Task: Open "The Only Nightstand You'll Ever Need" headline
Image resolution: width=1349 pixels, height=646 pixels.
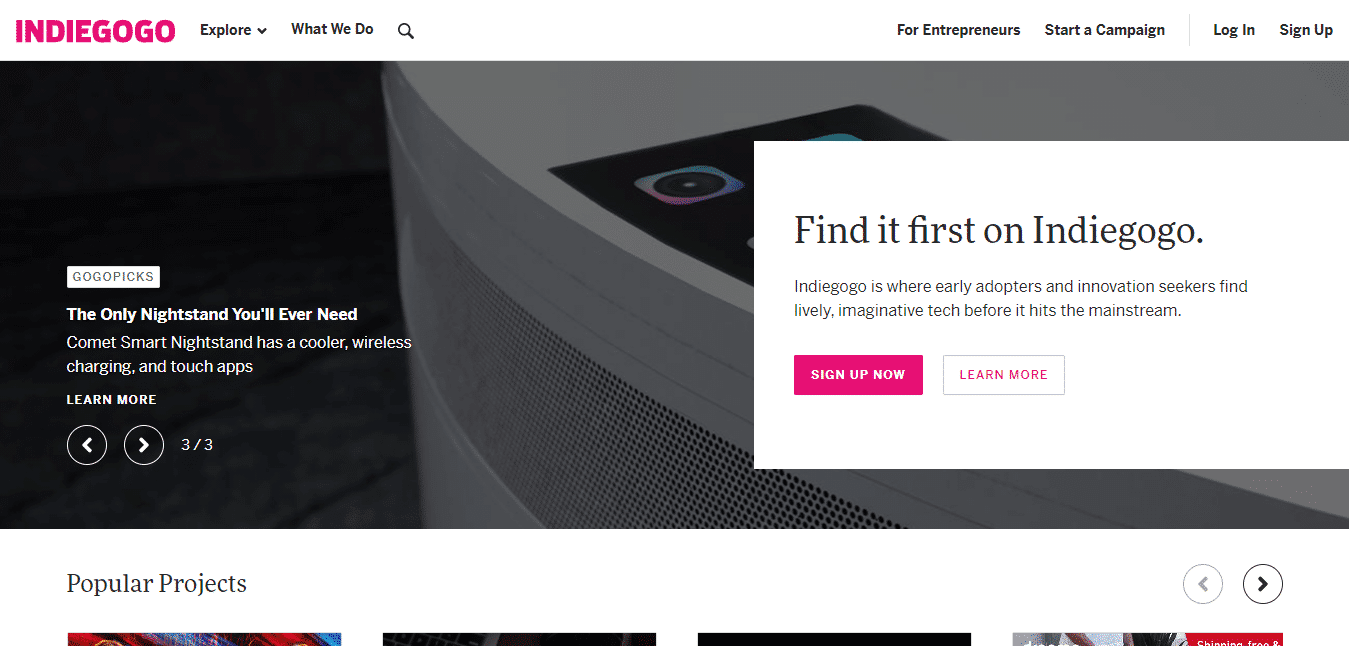Action: [x=211, y=314]
